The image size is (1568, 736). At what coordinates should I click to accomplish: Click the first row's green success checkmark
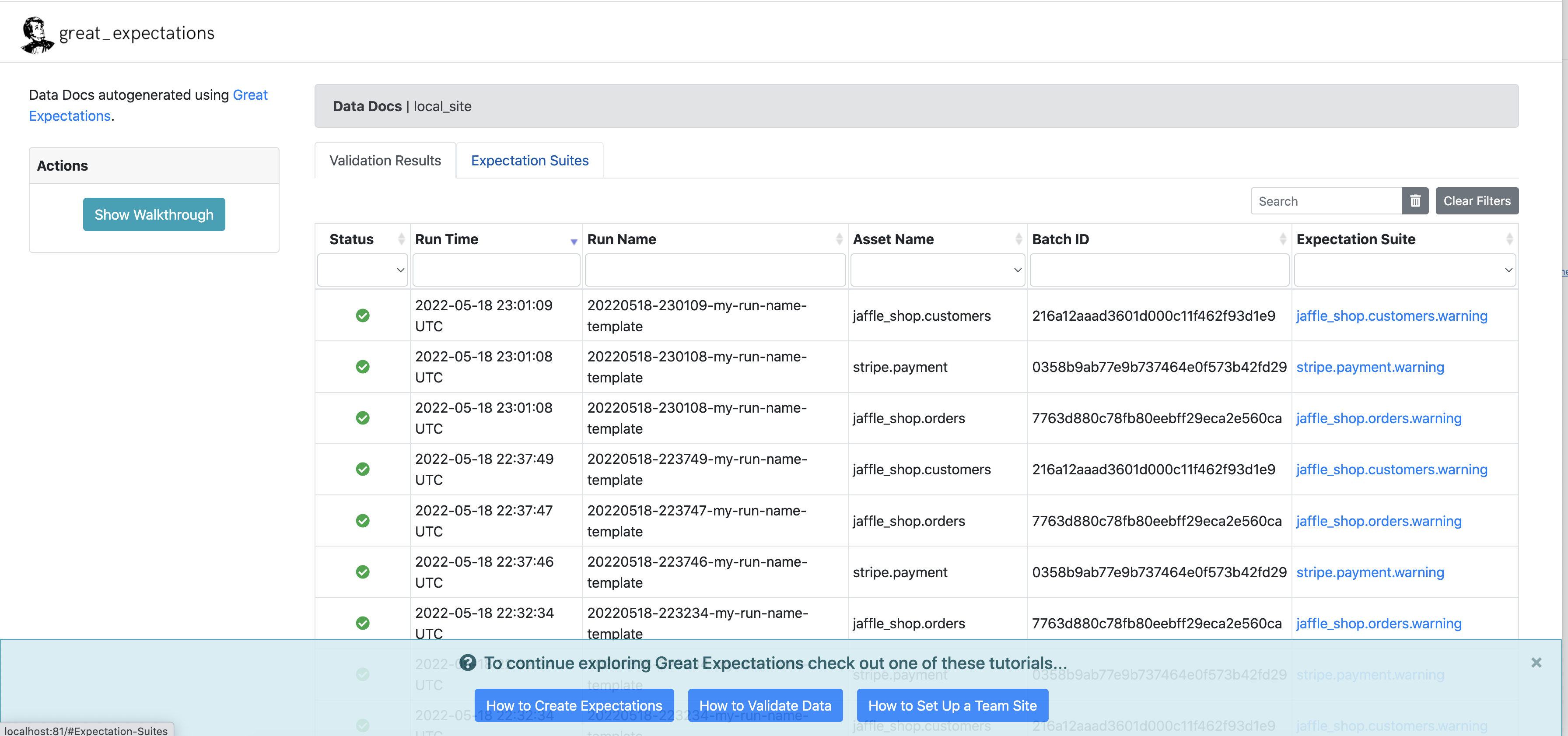[x=363, y=315]
